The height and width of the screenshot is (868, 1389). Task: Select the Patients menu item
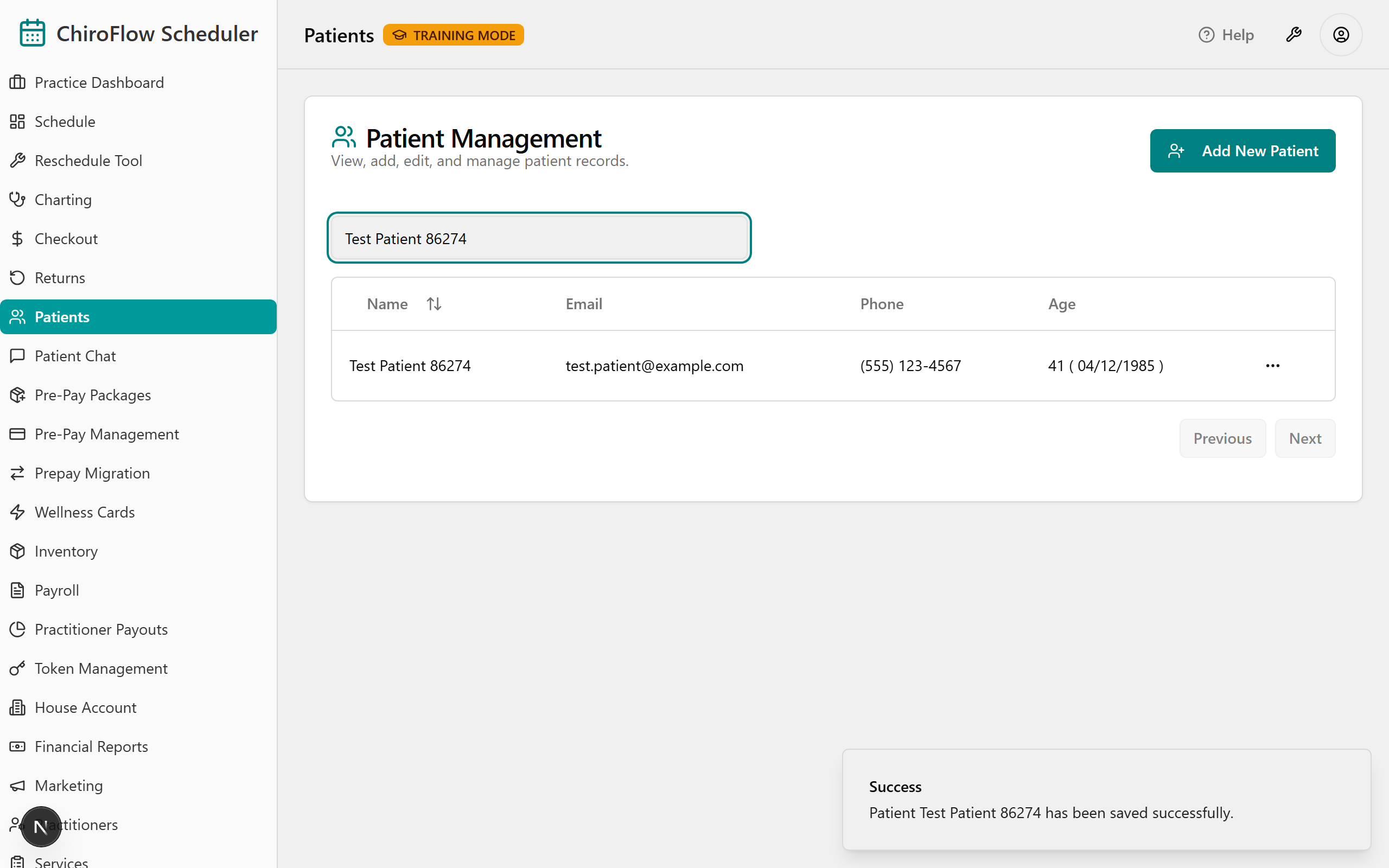pyautogui.click(x=138, y=316)
